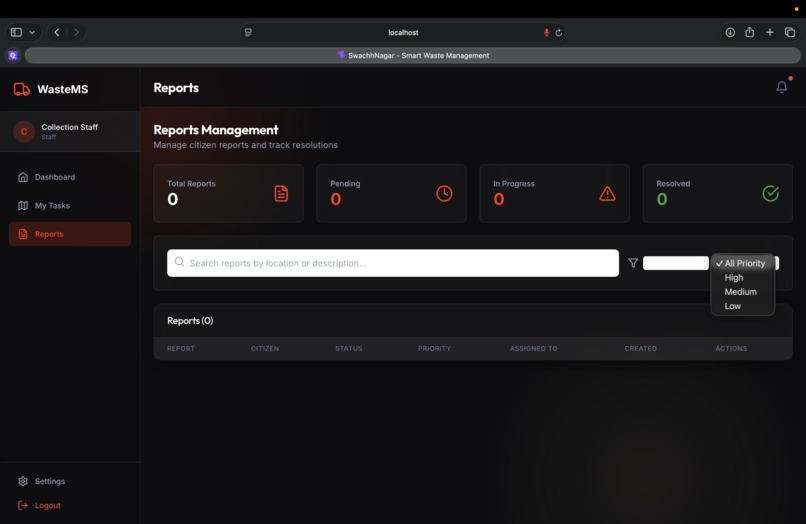This screenshot has width=806, height=524.
Task: Open My Tasks from the sidebar
Action: pyautogui.click(x=70, y=206)
